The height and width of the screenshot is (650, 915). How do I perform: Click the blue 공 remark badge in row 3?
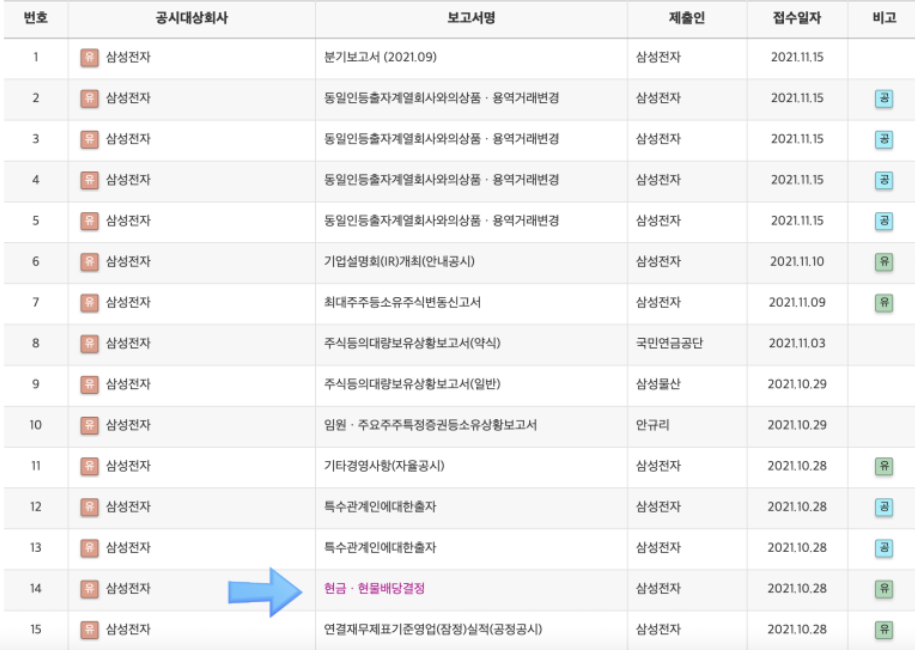[x=884, y=139]
